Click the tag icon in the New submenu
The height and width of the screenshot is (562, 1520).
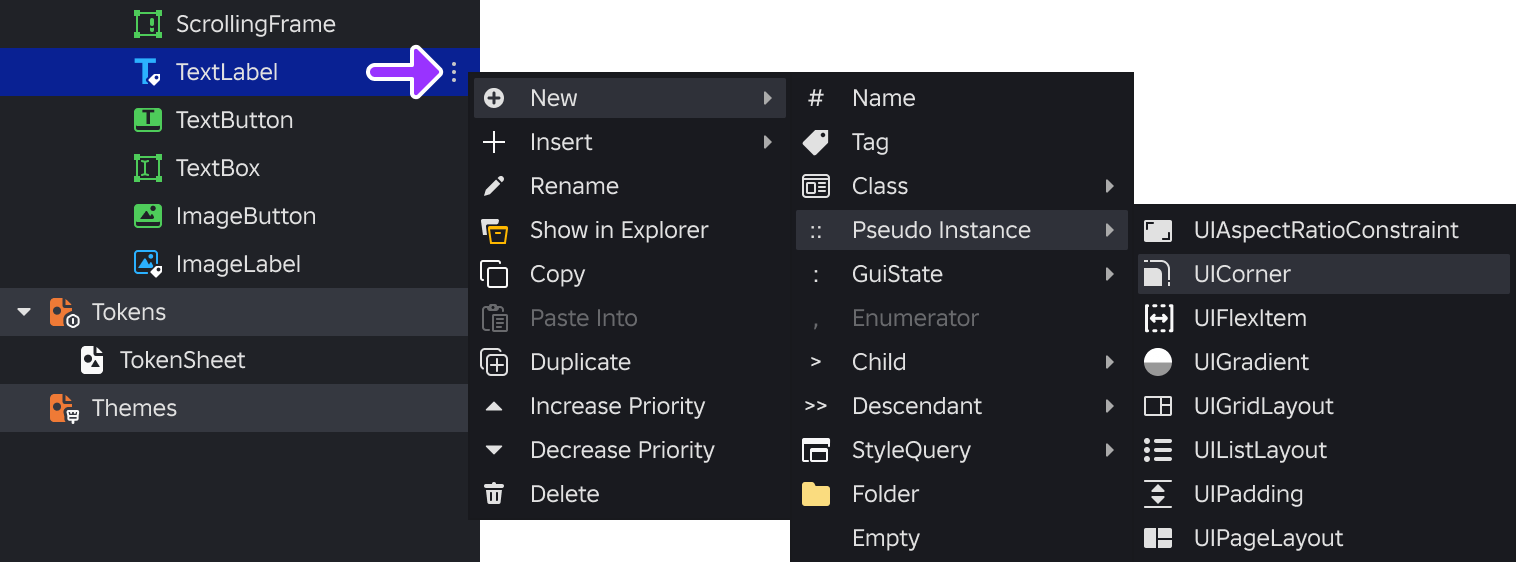816,142
